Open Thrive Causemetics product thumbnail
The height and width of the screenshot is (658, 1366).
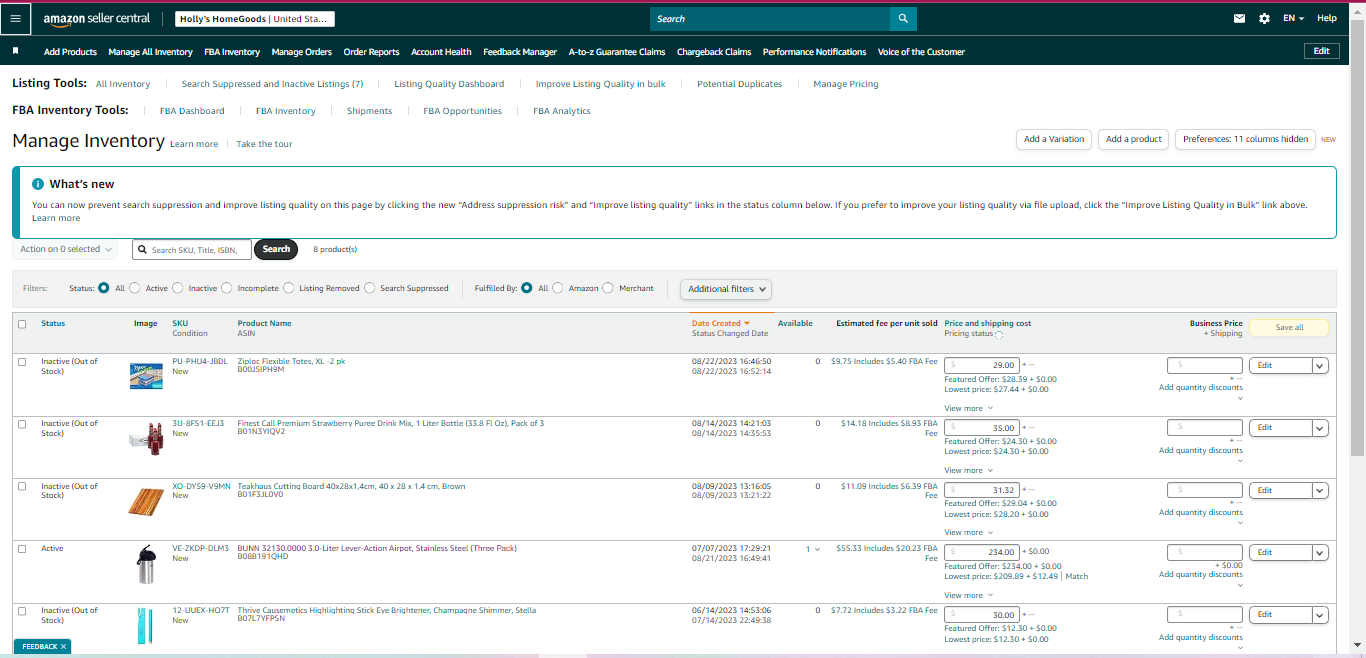pos(146,626)
